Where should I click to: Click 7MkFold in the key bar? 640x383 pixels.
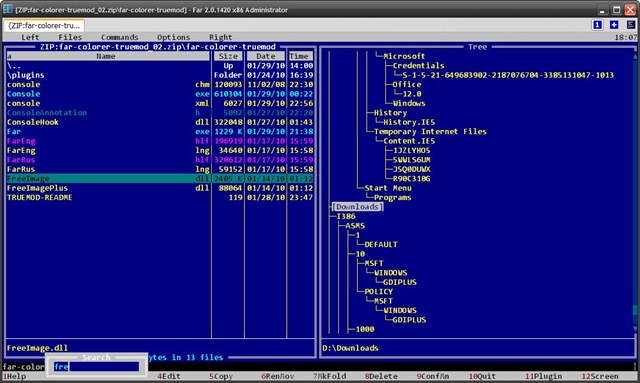click(x=329, y=376)
